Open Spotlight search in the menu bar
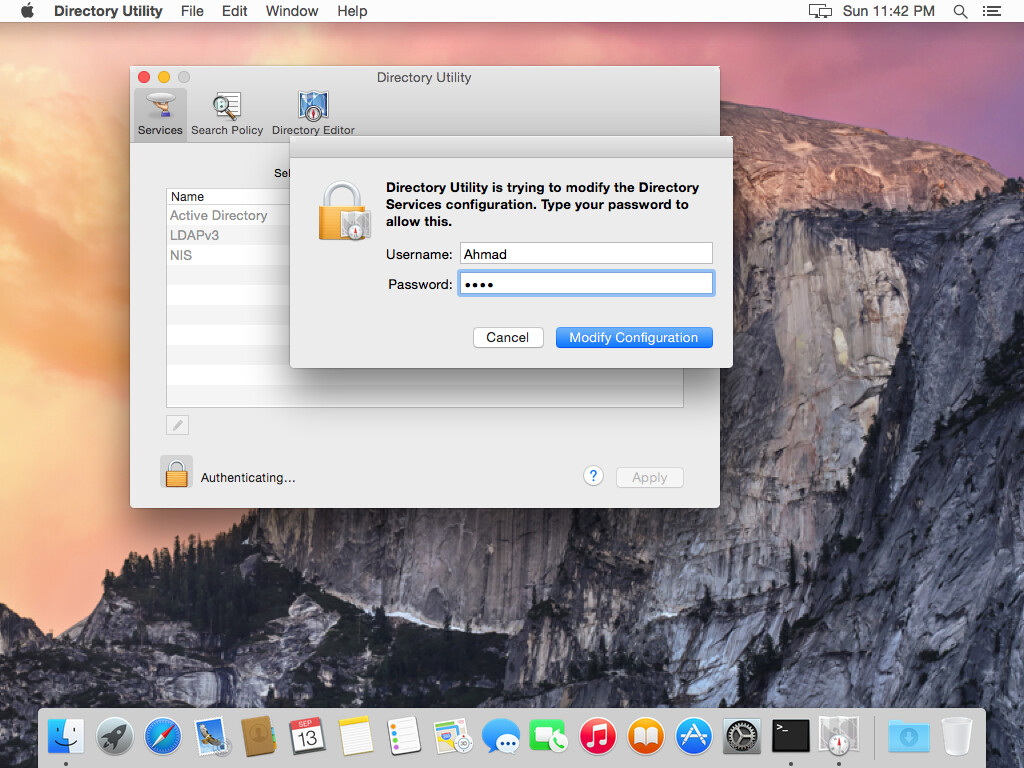Image resolution: width=1024 pixels, height=768 pixels. 960,11
